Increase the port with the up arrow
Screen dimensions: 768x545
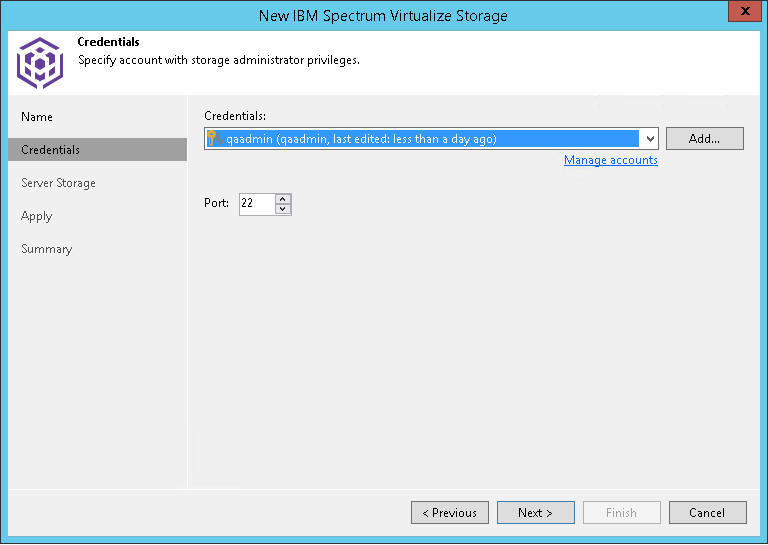coord(283,199)
